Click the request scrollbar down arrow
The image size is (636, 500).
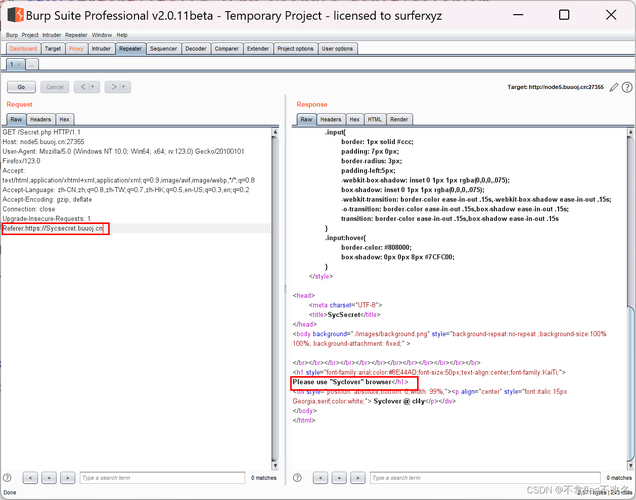tap(275, 466)
